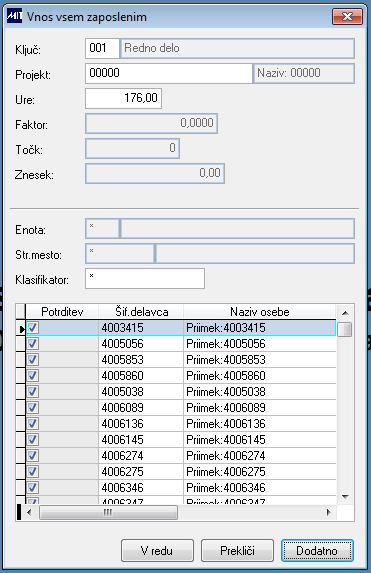Screen dimensions: 371x573
Task: Click the V redu button
Action: [x=157, y=550]
